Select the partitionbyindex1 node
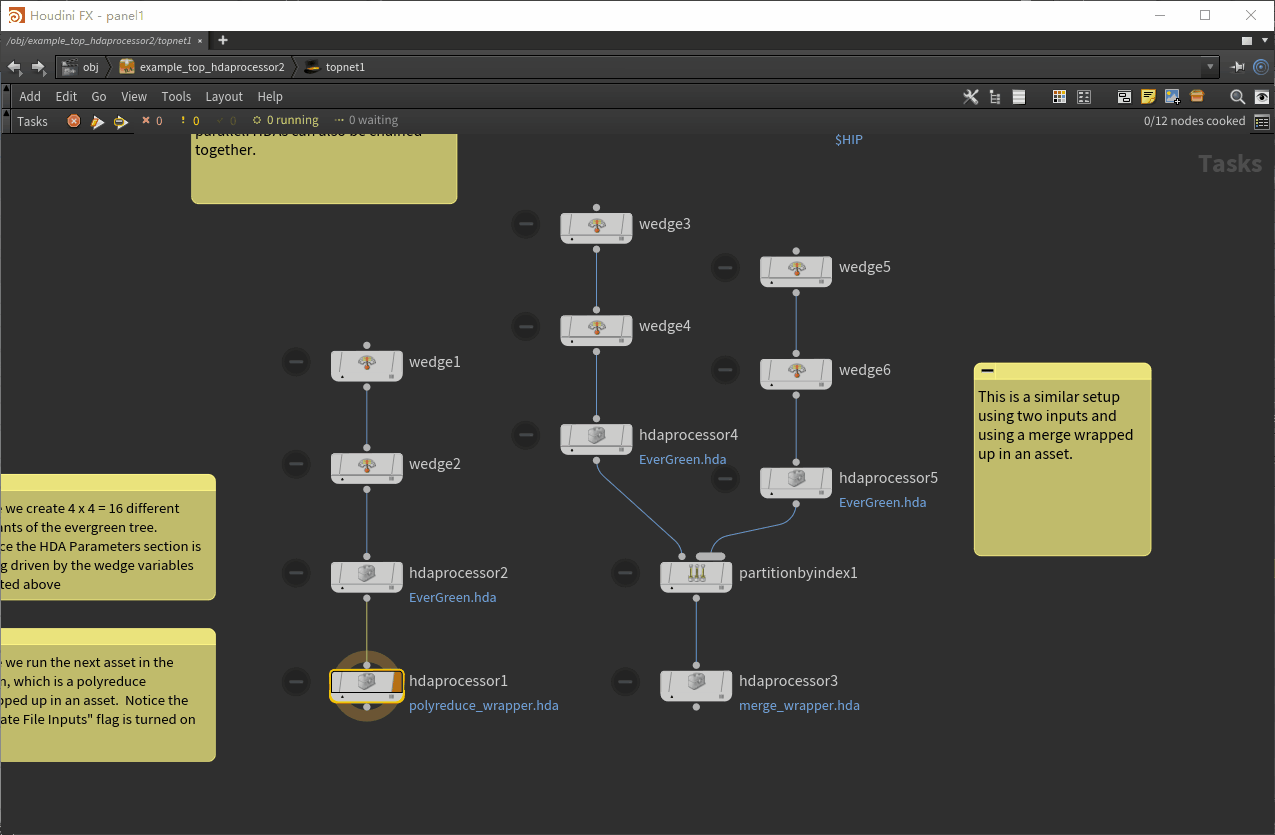 pos(696,574)
